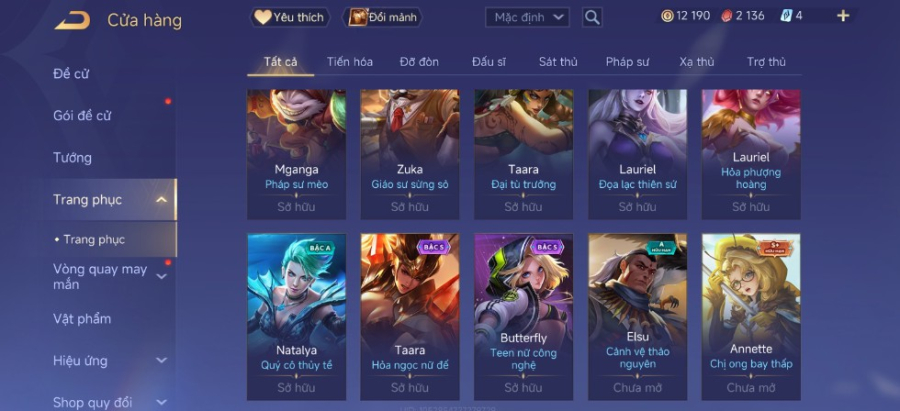
Task: Open the search magnifier icon
Action: [592, 17]
